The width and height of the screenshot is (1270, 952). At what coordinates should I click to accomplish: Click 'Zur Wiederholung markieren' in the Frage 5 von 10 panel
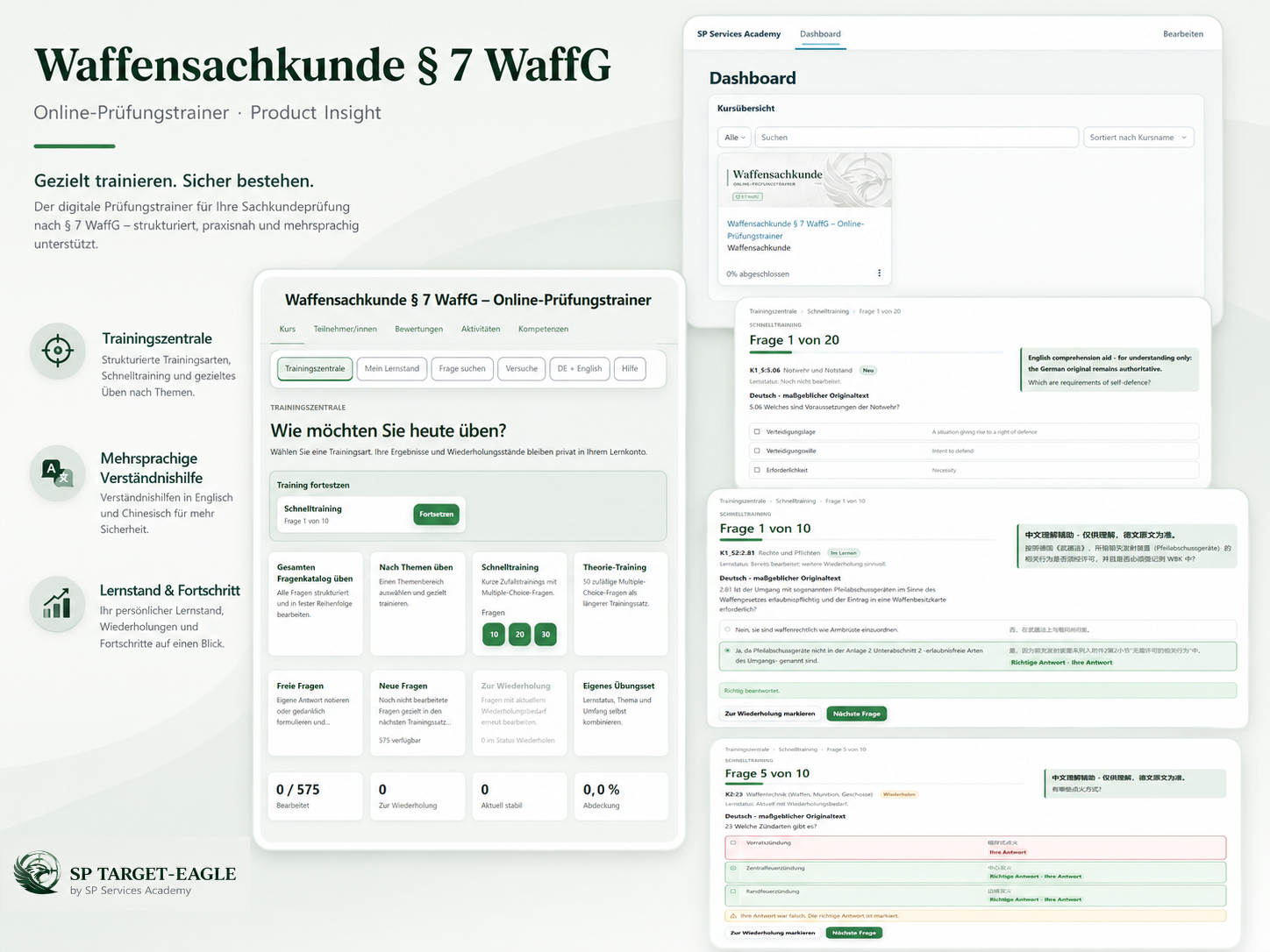click(773, 933)
